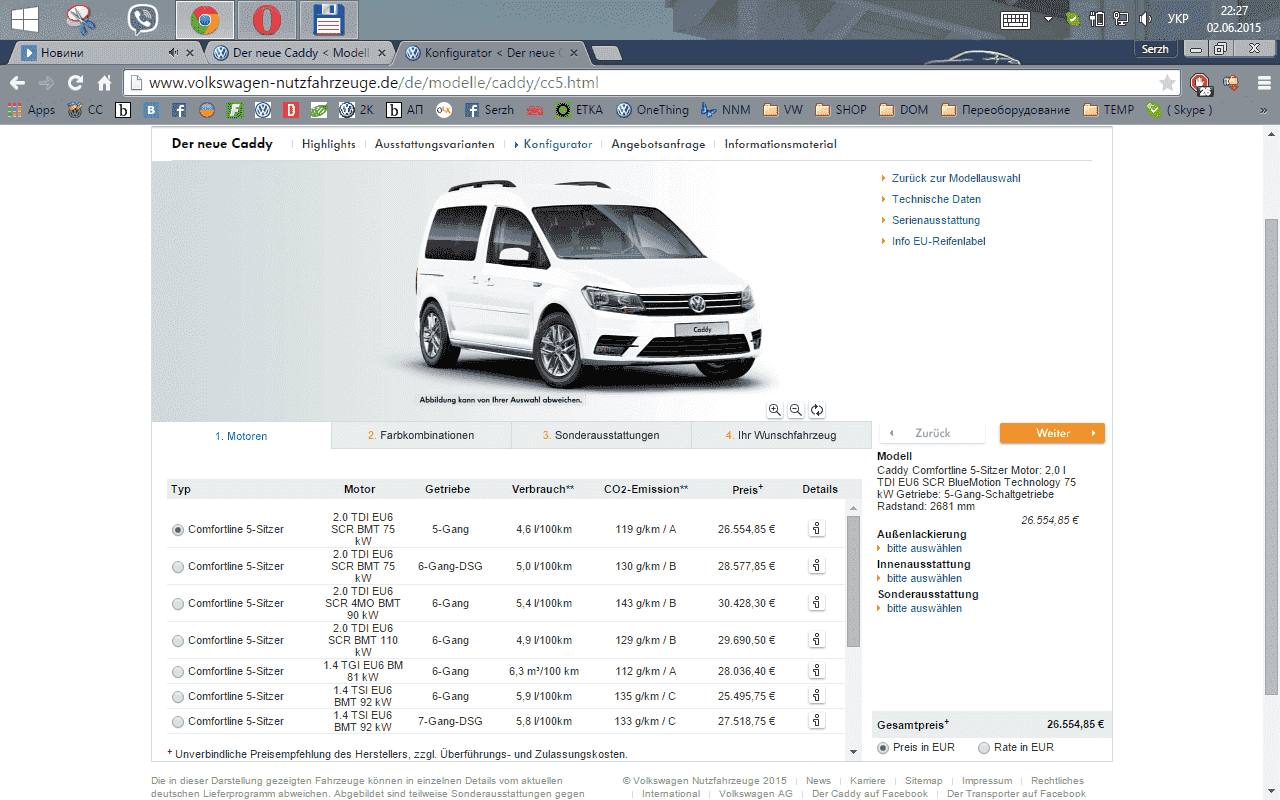Open 3. Sonderausstattungen step tab
This screenshot has width=1280, height=800.
(x=601, y=435)
